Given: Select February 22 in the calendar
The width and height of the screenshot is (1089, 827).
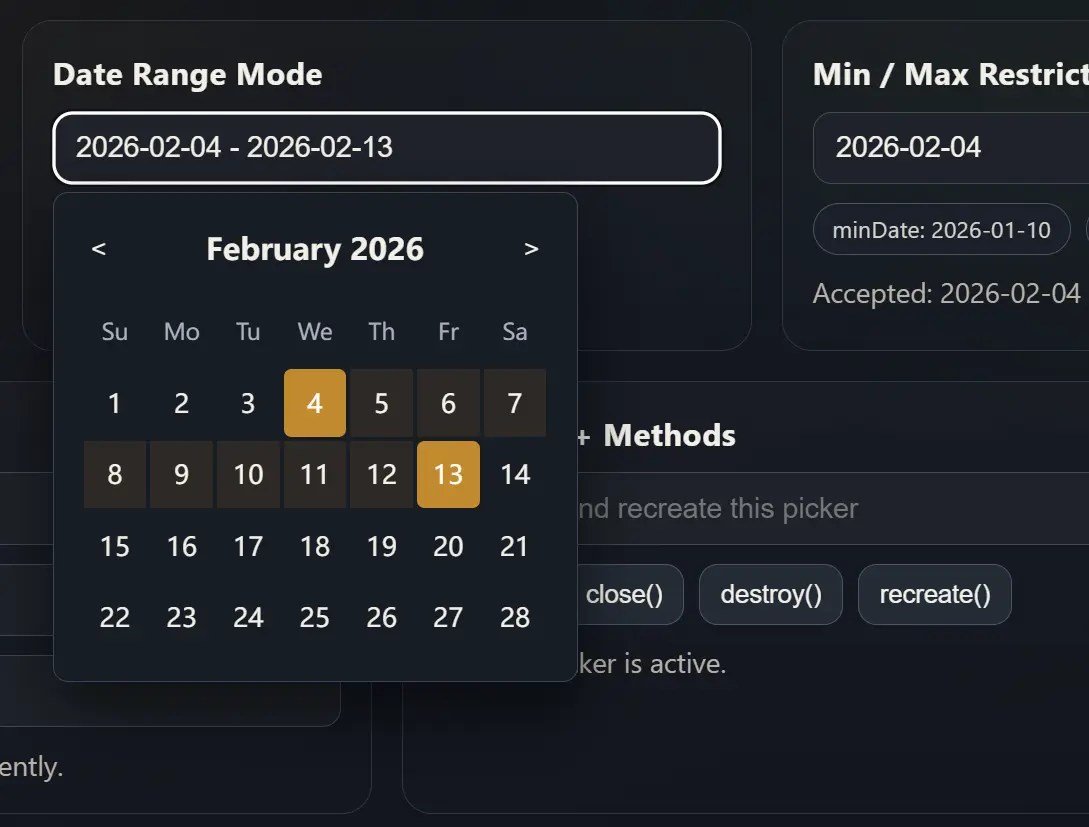Looking at the screenshot, I should pos(114,618).
